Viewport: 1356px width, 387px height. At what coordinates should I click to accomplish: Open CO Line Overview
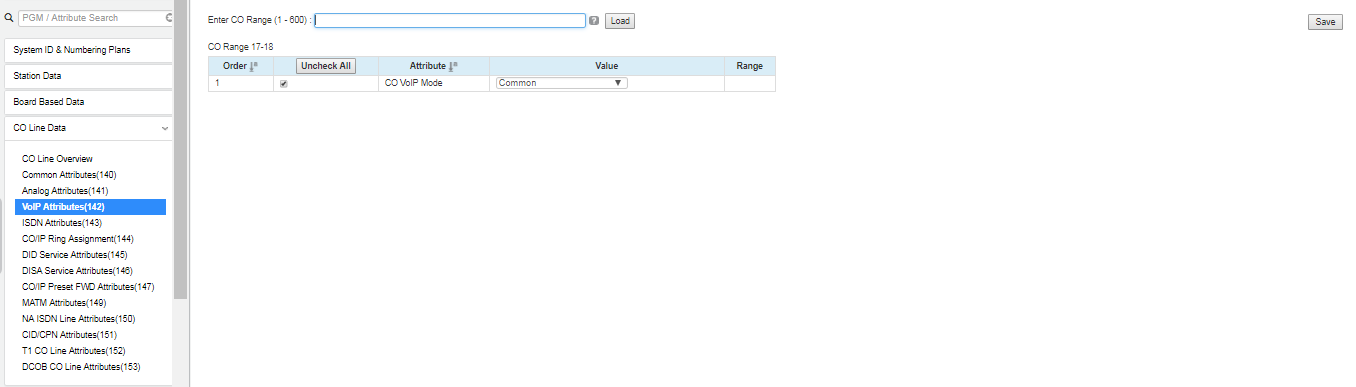tap(57, 159)
